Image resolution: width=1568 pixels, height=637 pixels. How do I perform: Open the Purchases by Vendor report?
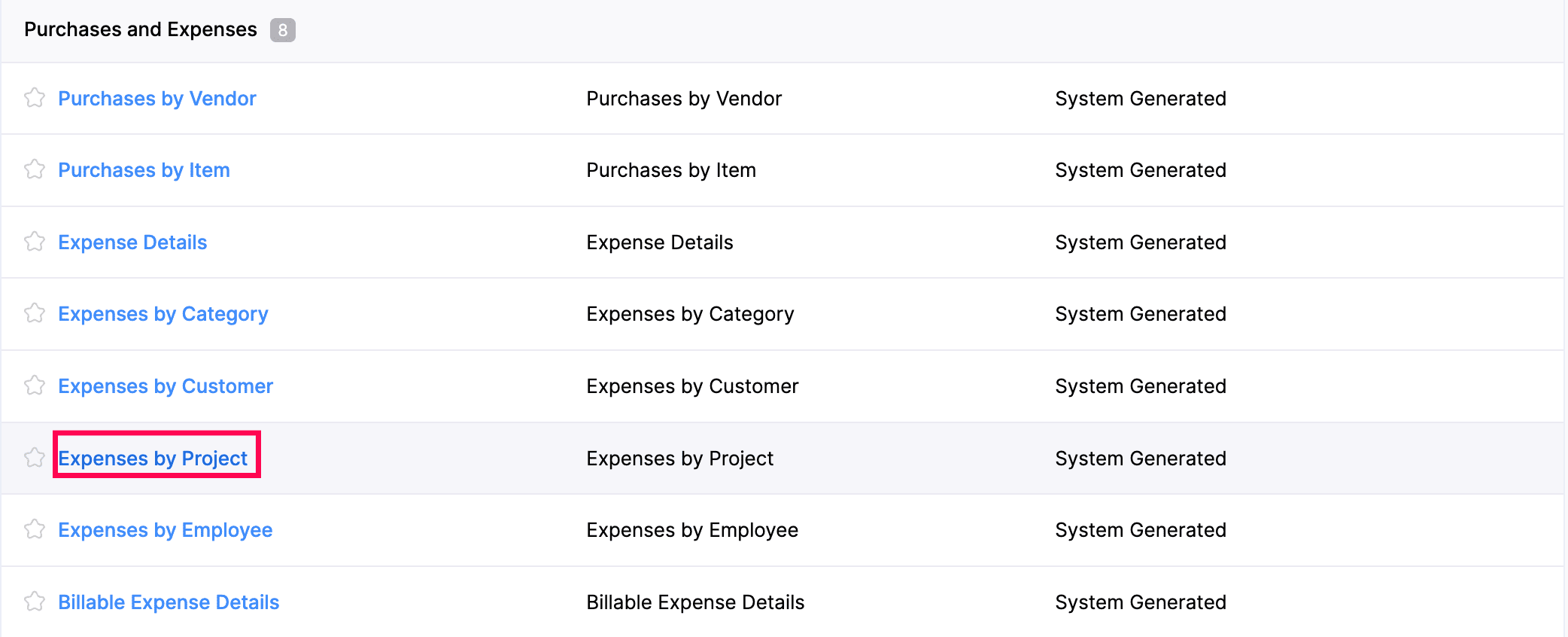tap(157, 99)
